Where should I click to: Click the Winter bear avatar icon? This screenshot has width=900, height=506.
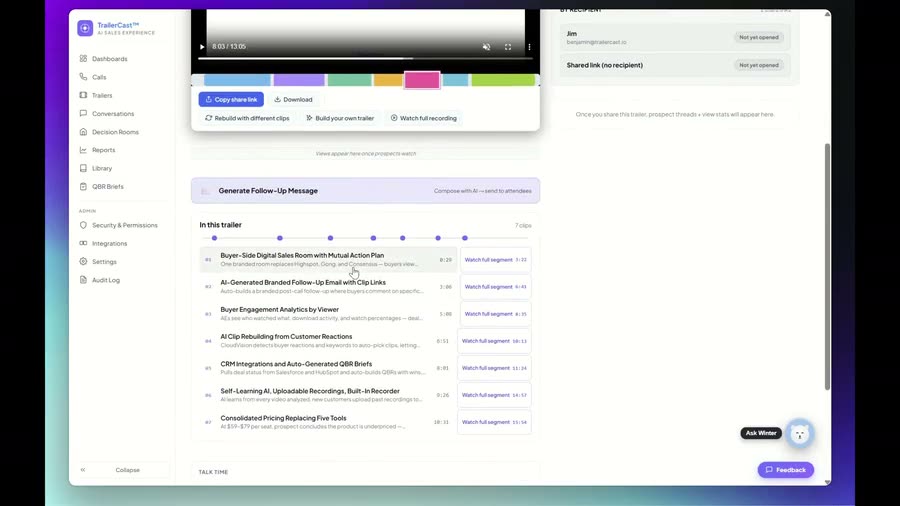(x=800, y=434)
